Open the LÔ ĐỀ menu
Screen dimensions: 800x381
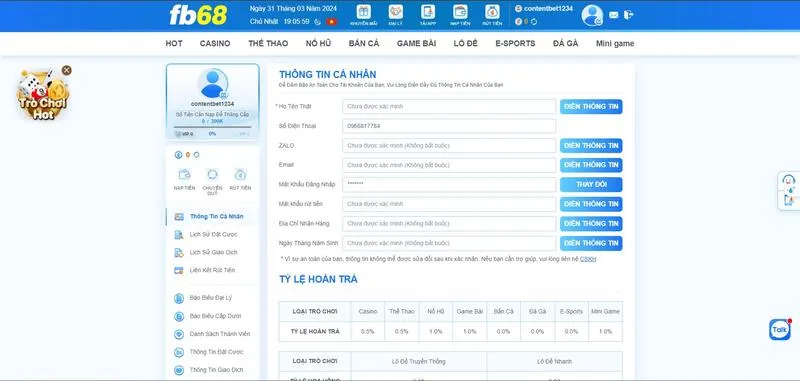(x=465, y=43)
